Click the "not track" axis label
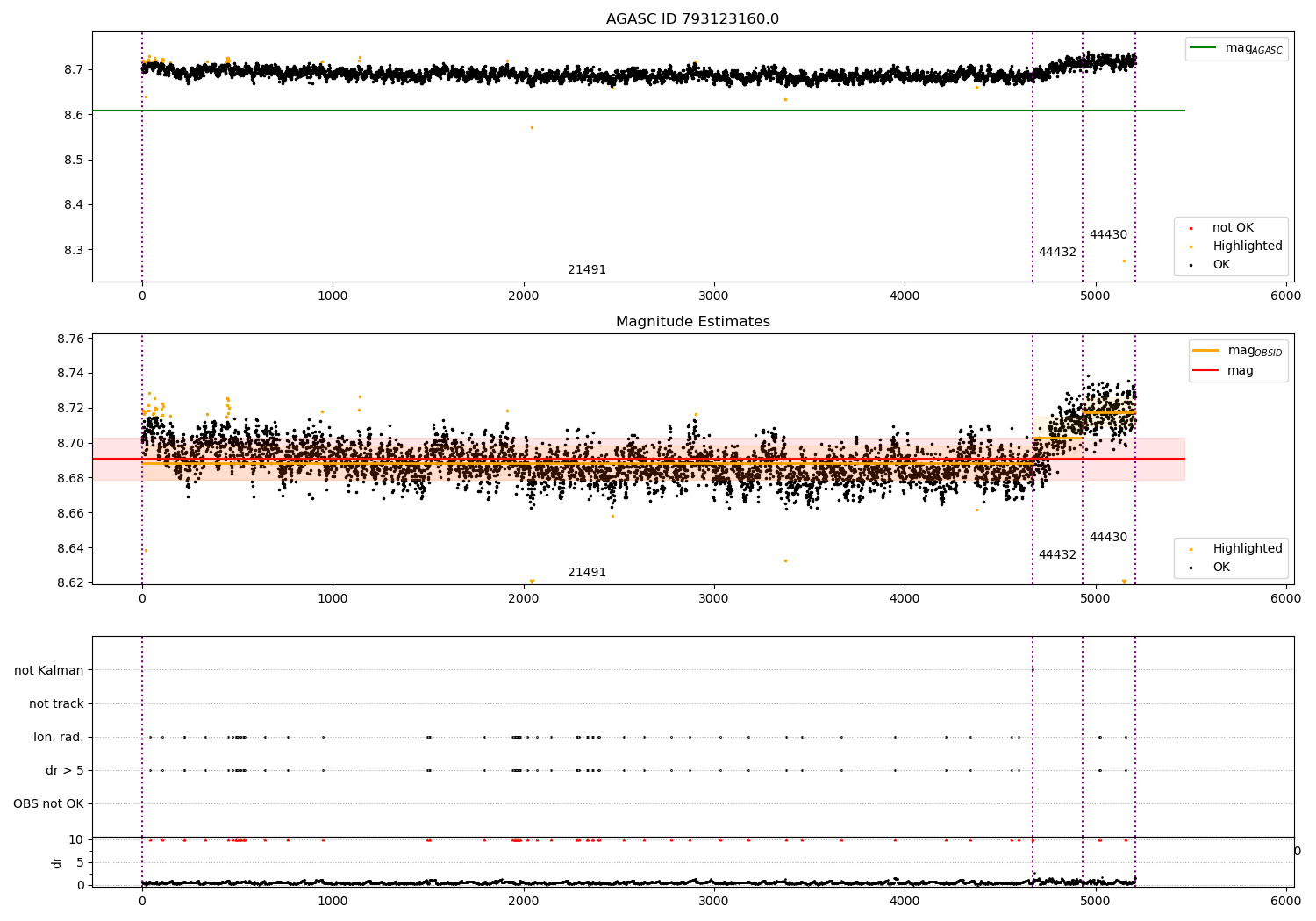The height and width of the screenshot is (921, 1316). 56,704
